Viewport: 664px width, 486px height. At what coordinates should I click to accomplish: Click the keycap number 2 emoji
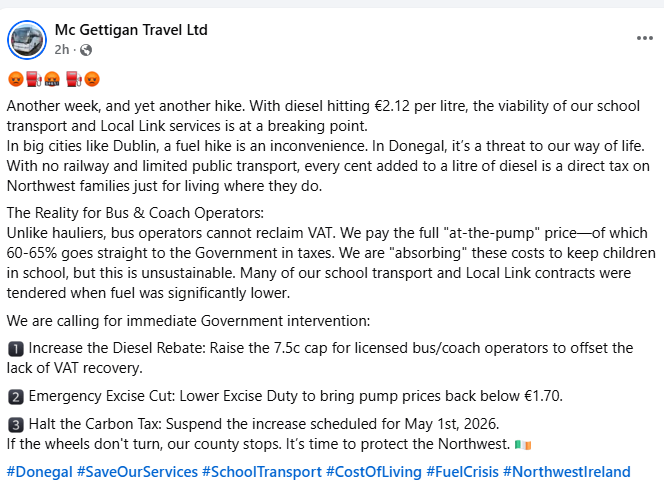(x=15, y=396)
